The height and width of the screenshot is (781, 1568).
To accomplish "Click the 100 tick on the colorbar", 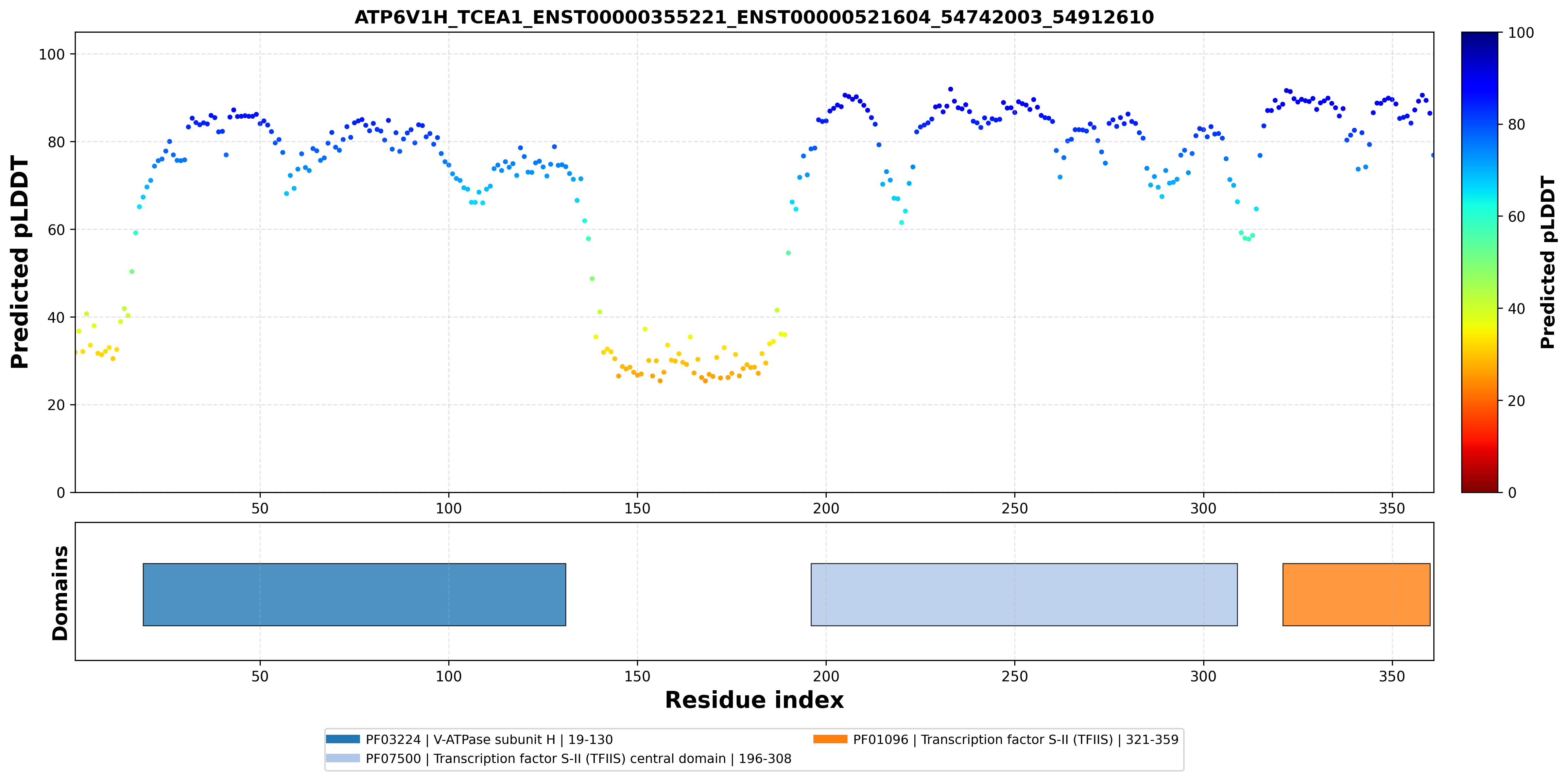I will click(1520, 33).
